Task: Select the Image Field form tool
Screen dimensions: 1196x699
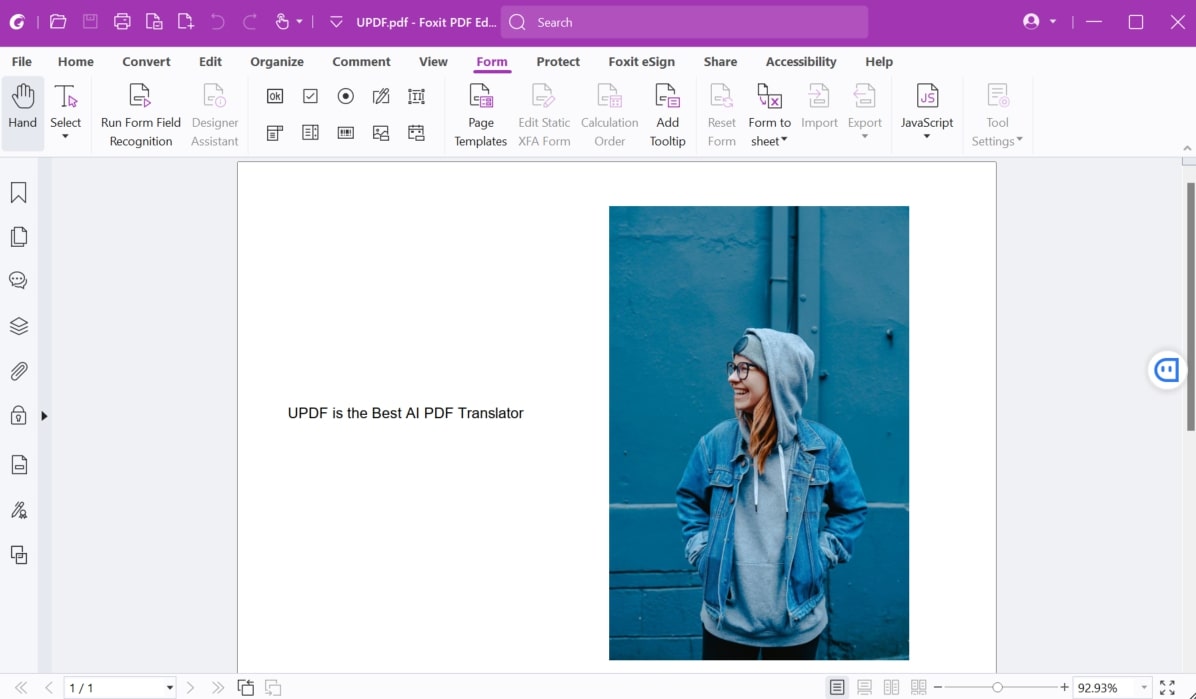Action: 380,132
